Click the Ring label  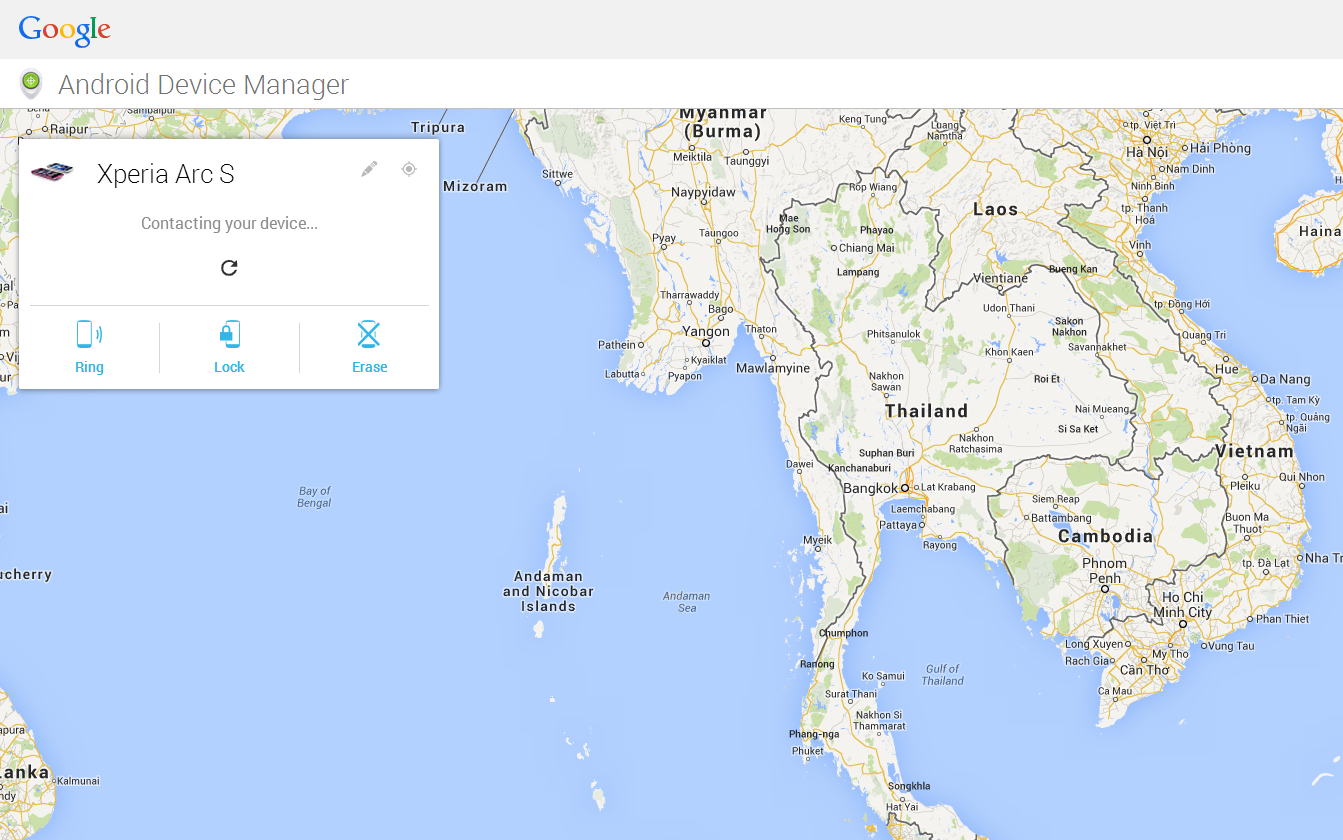(89, 367)
